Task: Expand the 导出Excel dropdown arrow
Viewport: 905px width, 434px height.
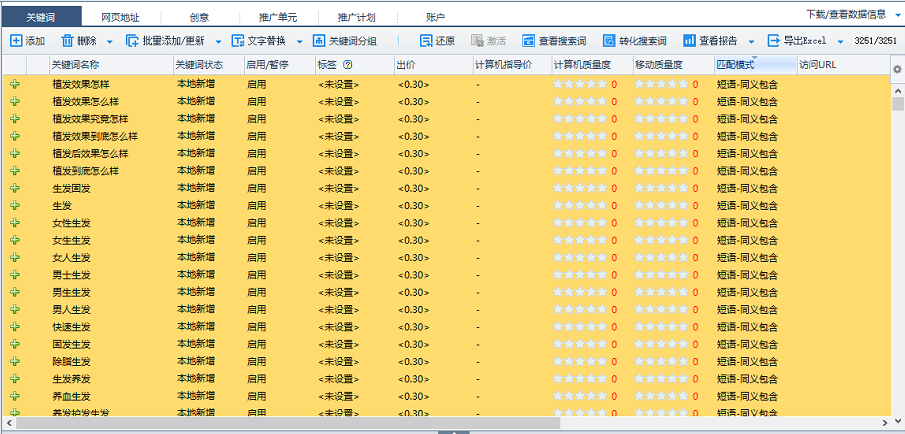Action: click(x=840, y=42)
